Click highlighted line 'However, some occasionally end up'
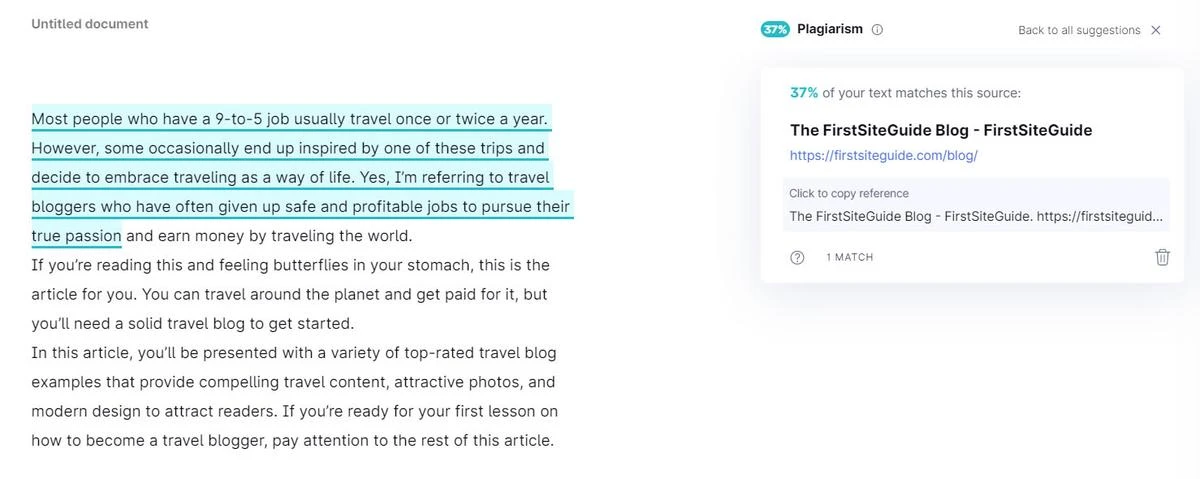Viewport: 1200px width, 479px height. click(288, 148)
